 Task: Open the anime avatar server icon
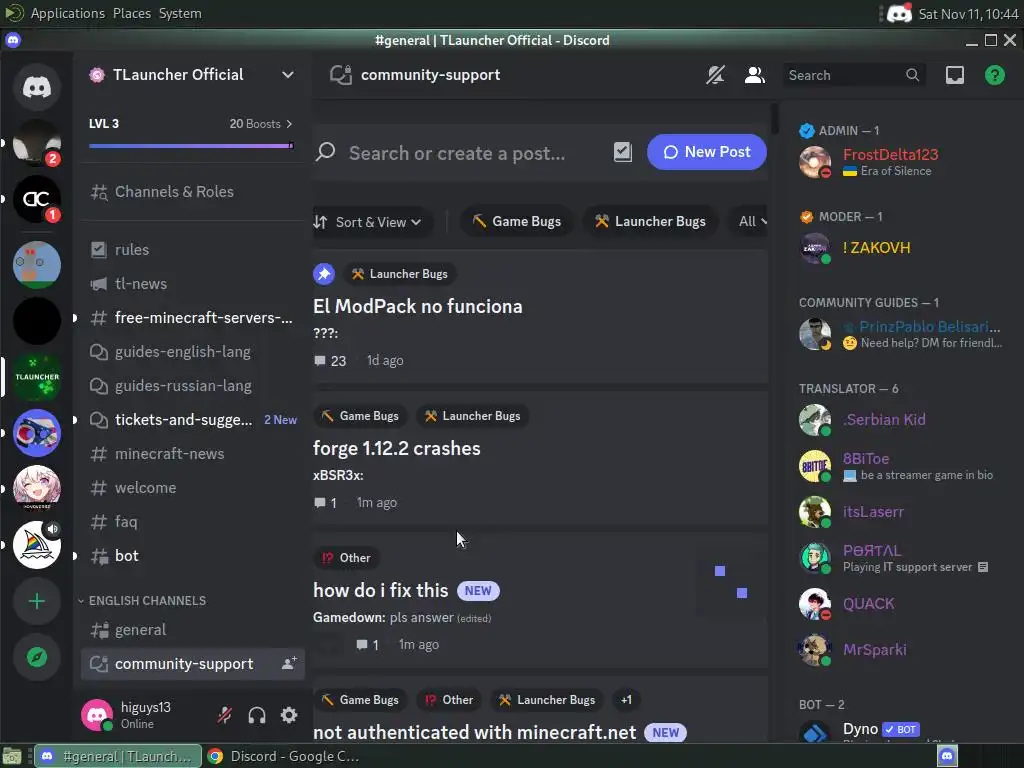coord(37,489)
